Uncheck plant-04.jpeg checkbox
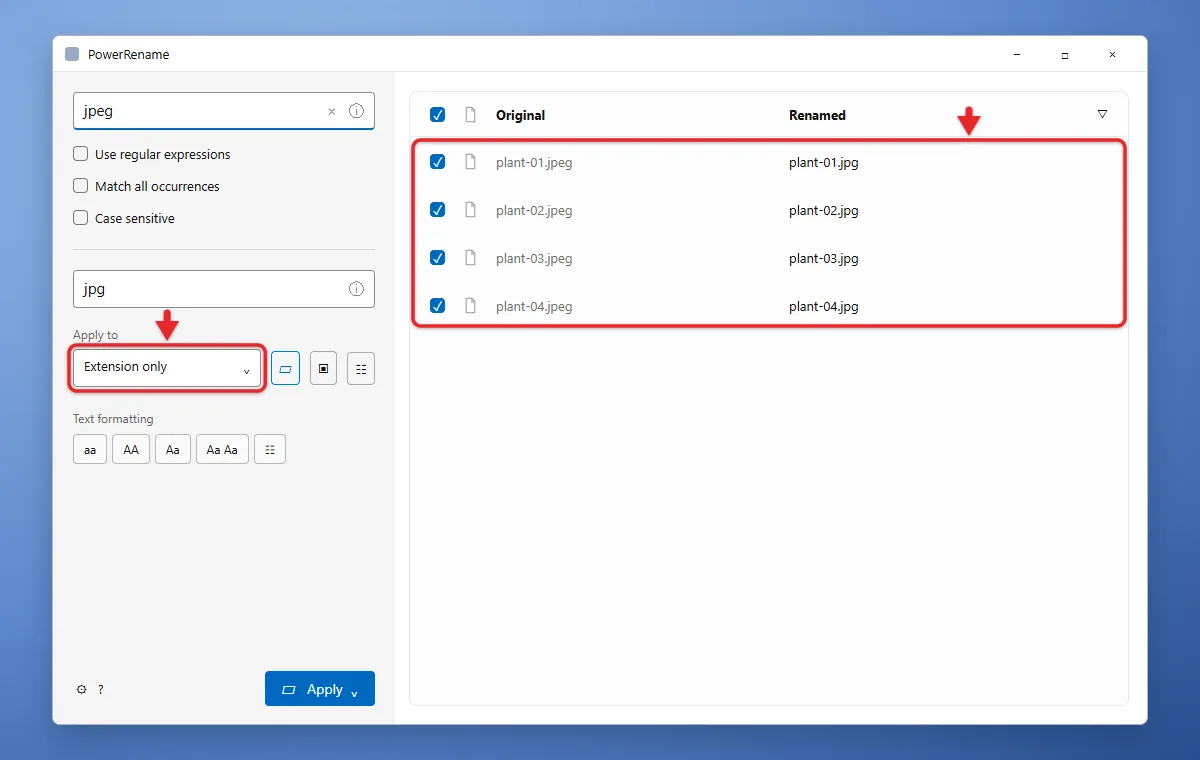 pyautogui.click(x=437, y=306)
